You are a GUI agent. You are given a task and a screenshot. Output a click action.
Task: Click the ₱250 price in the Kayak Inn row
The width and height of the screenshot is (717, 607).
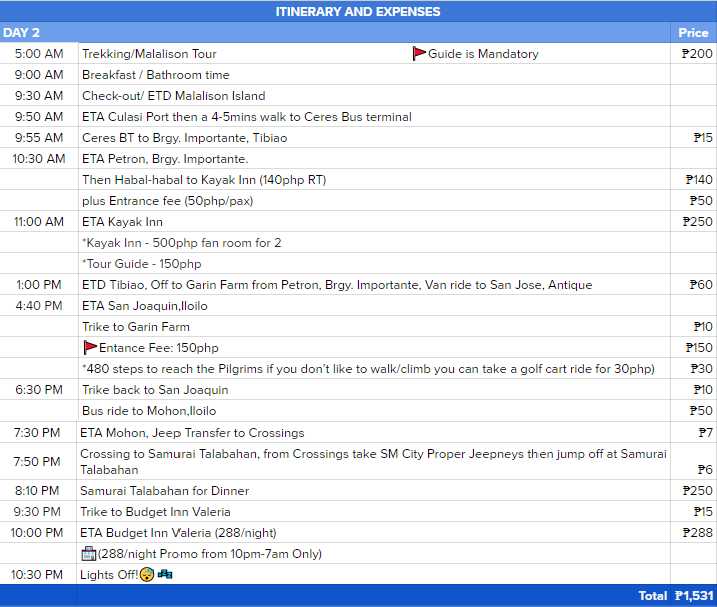(x=694, y=222)
